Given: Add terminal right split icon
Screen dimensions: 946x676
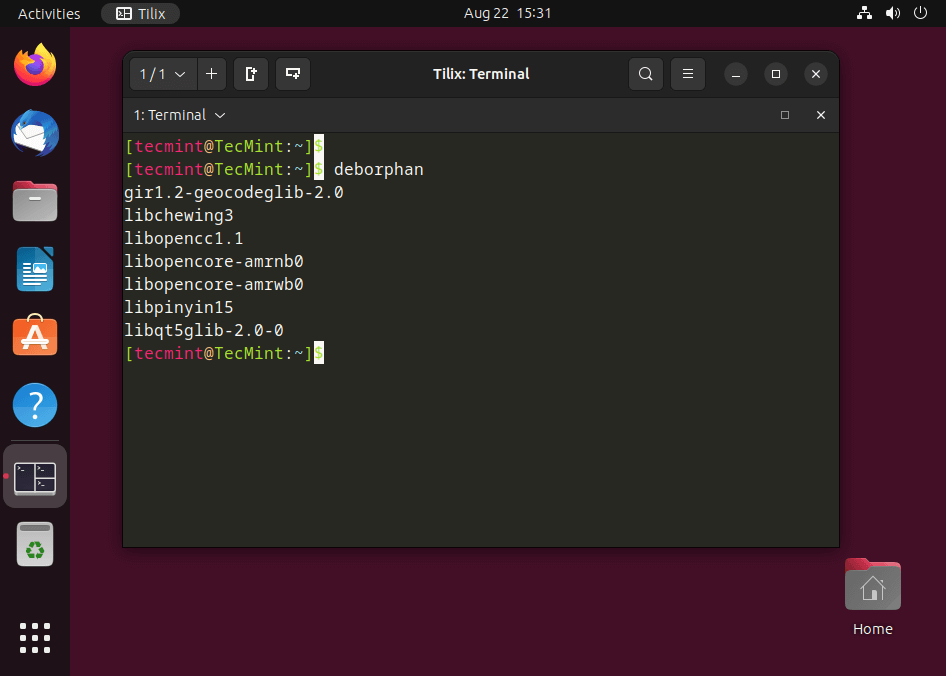Looking at the screenshot, I should coord(251,74).
